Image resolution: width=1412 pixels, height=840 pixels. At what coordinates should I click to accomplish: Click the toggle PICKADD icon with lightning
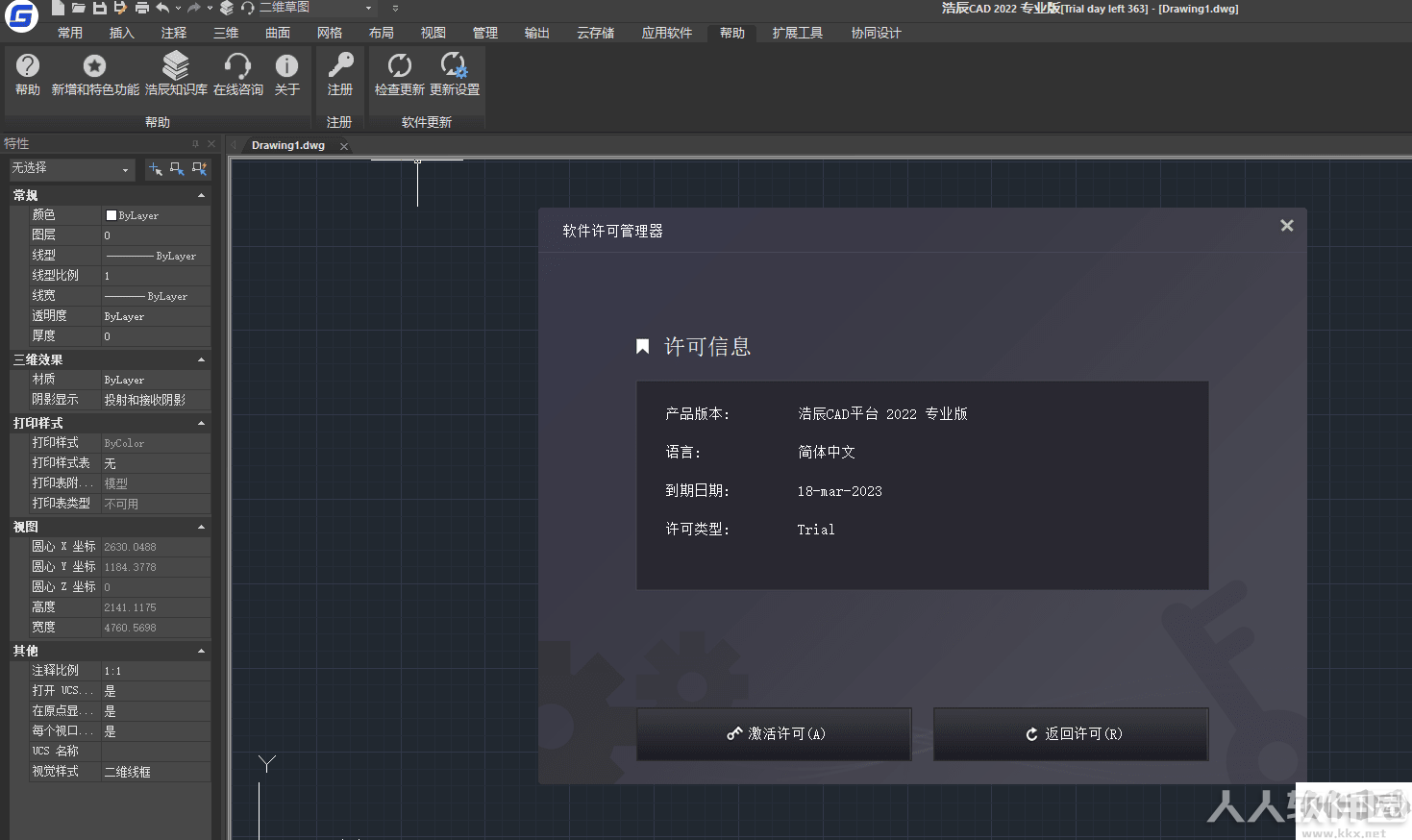click(x=199, y=169)
